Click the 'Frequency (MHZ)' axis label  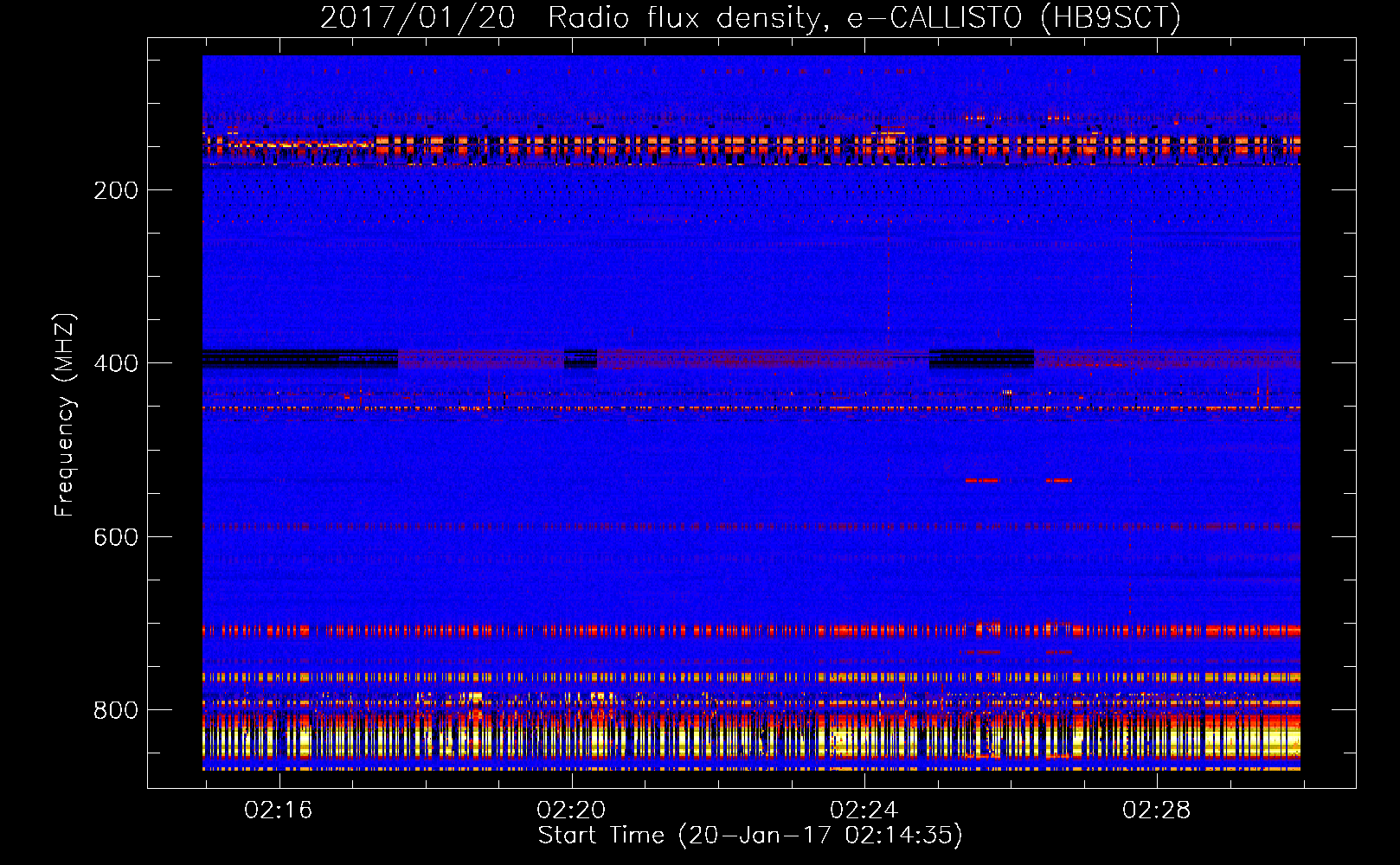(x=65, y=415)
